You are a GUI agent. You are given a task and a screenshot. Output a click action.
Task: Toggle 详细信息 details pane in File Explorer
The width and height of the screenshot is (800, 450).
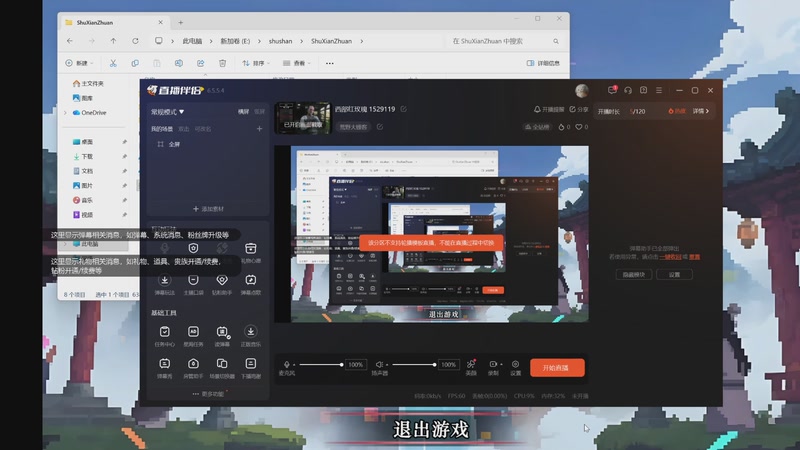tap(543, 63)
